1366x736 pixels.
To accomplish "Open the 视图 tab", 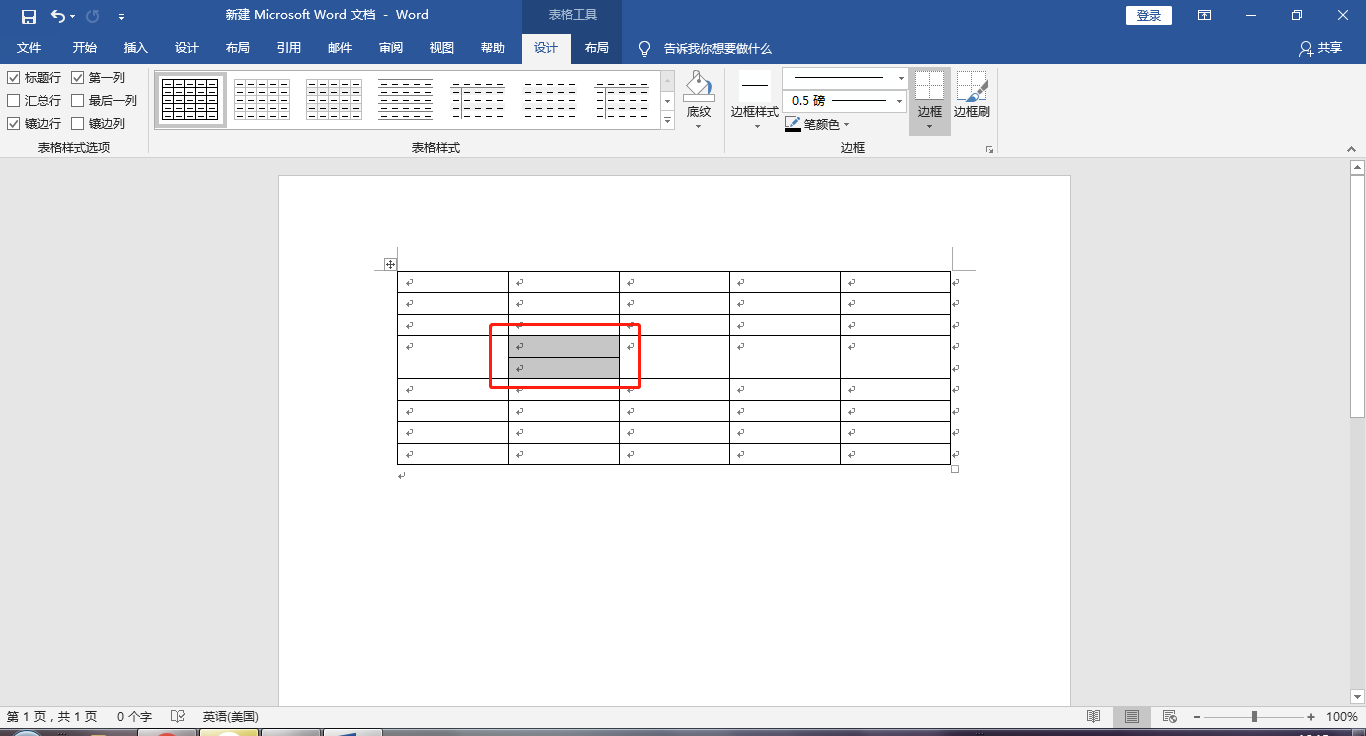I will [441, 48].
